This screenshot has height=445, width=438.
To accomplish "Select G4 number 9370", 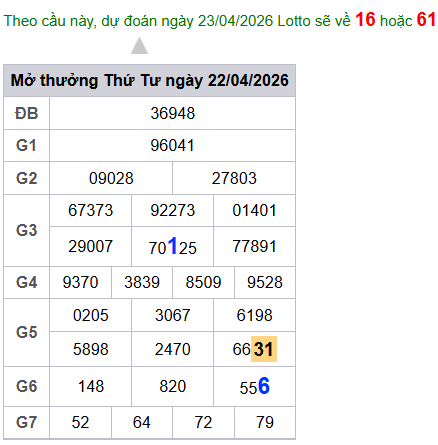I will point(80,282).
